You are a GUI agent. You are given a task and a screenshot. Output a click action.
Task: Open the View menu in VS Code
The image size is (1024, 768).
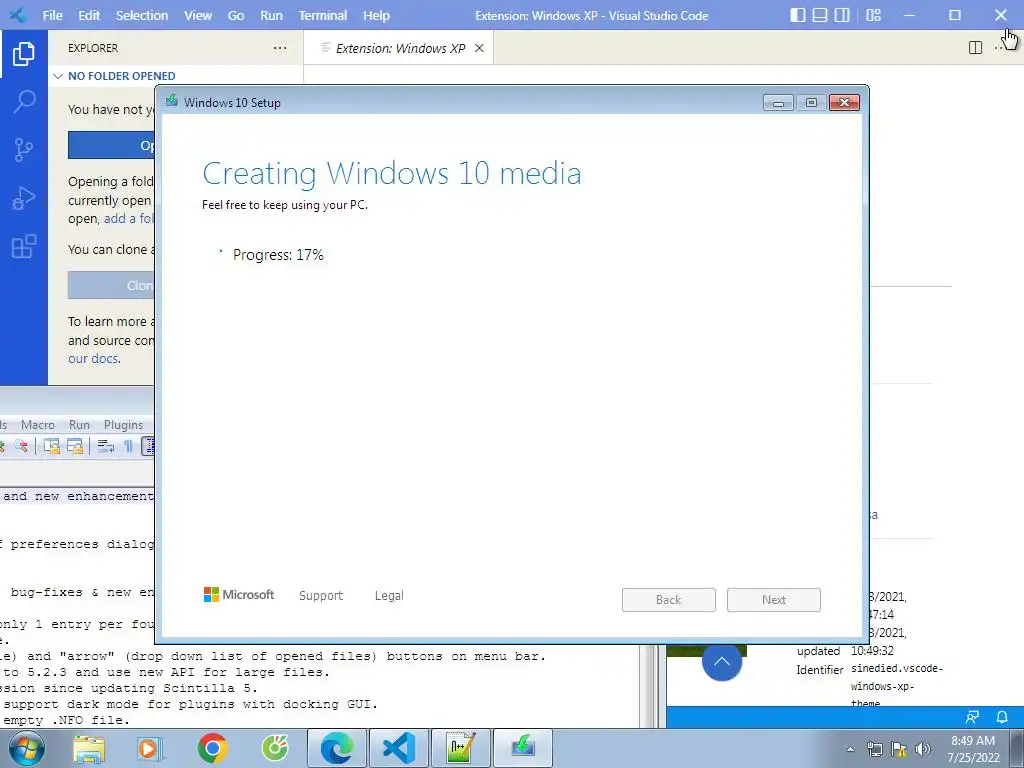point(198,15)
